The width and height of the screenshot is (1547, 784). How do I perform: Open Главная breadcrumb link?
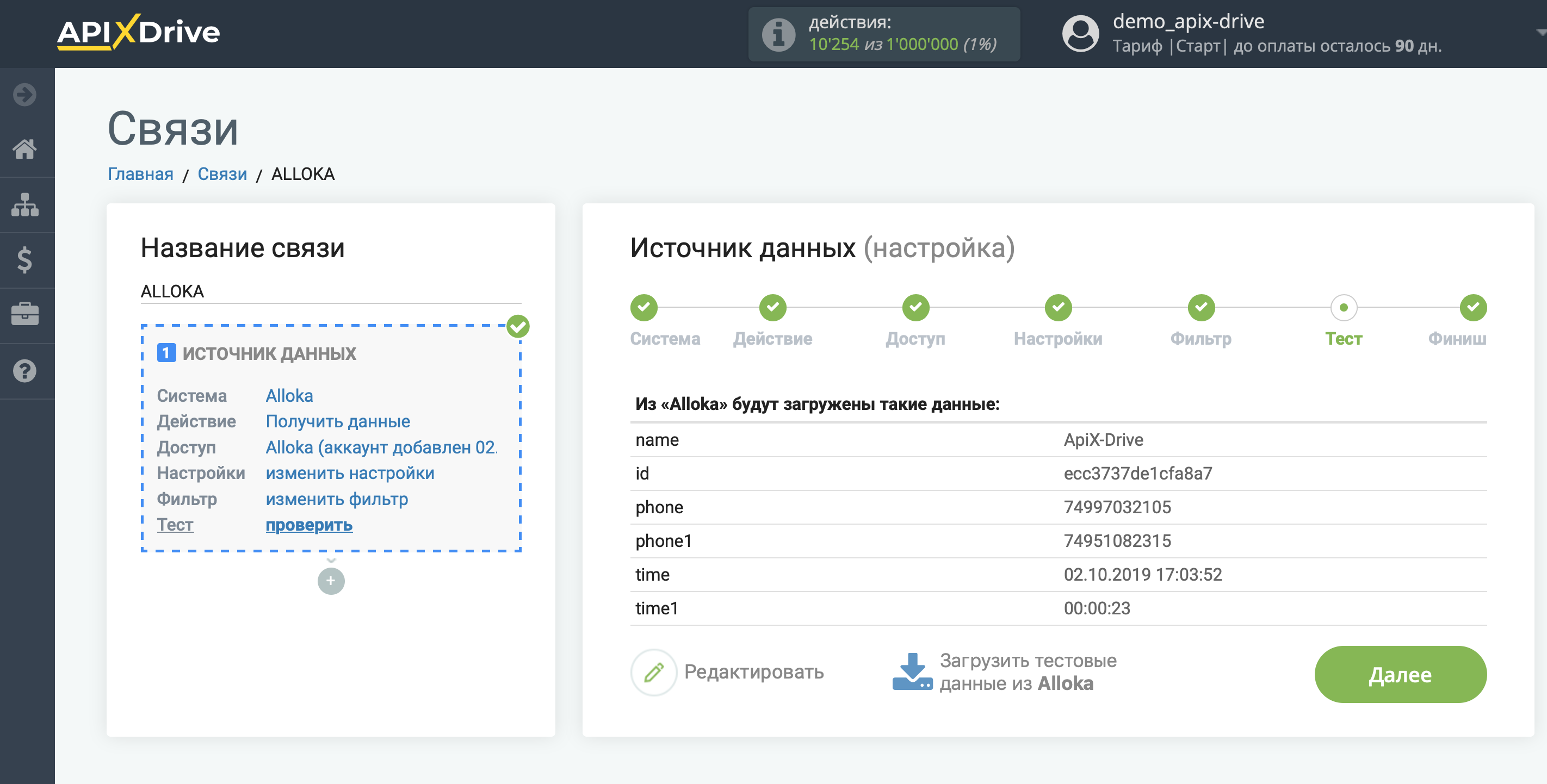(140, 174)
